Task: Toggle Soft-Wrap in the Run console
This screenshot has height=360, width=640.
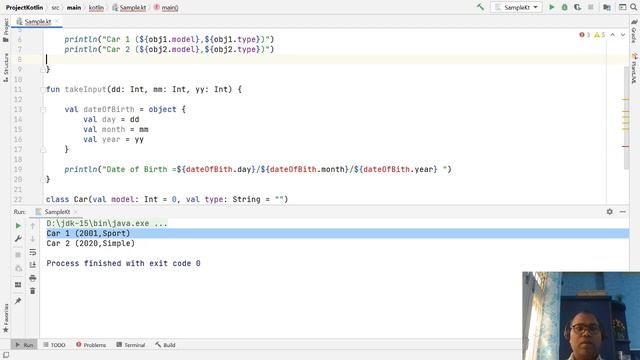Action: (x=33, y=252)
